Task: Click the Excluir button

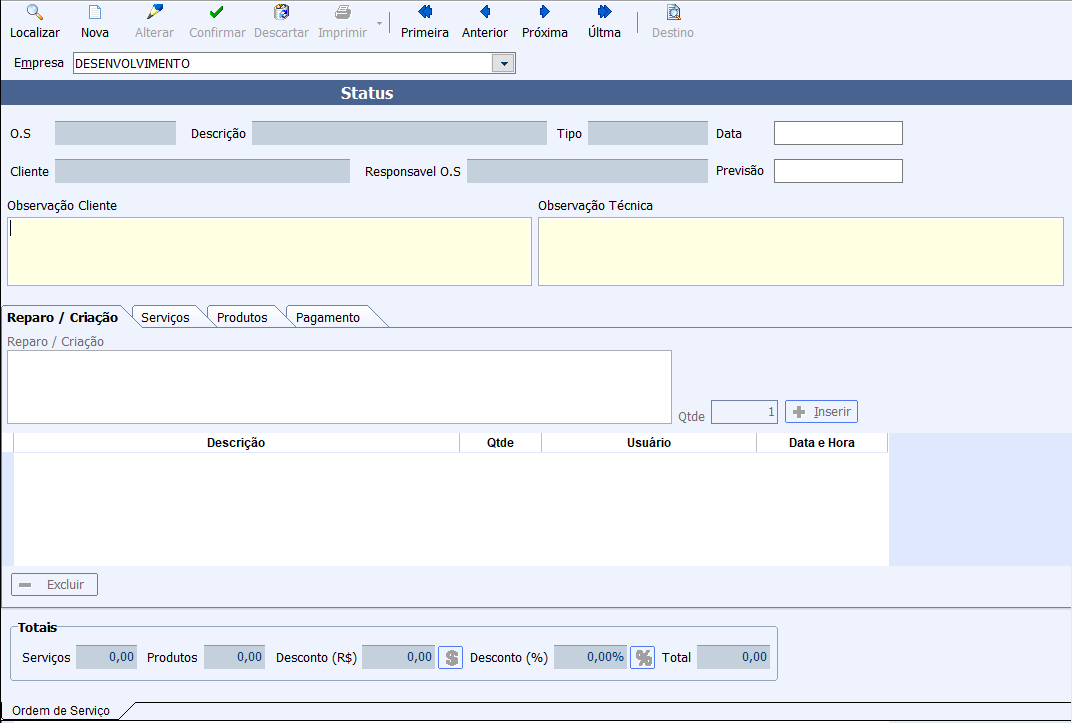Action: 55,584
